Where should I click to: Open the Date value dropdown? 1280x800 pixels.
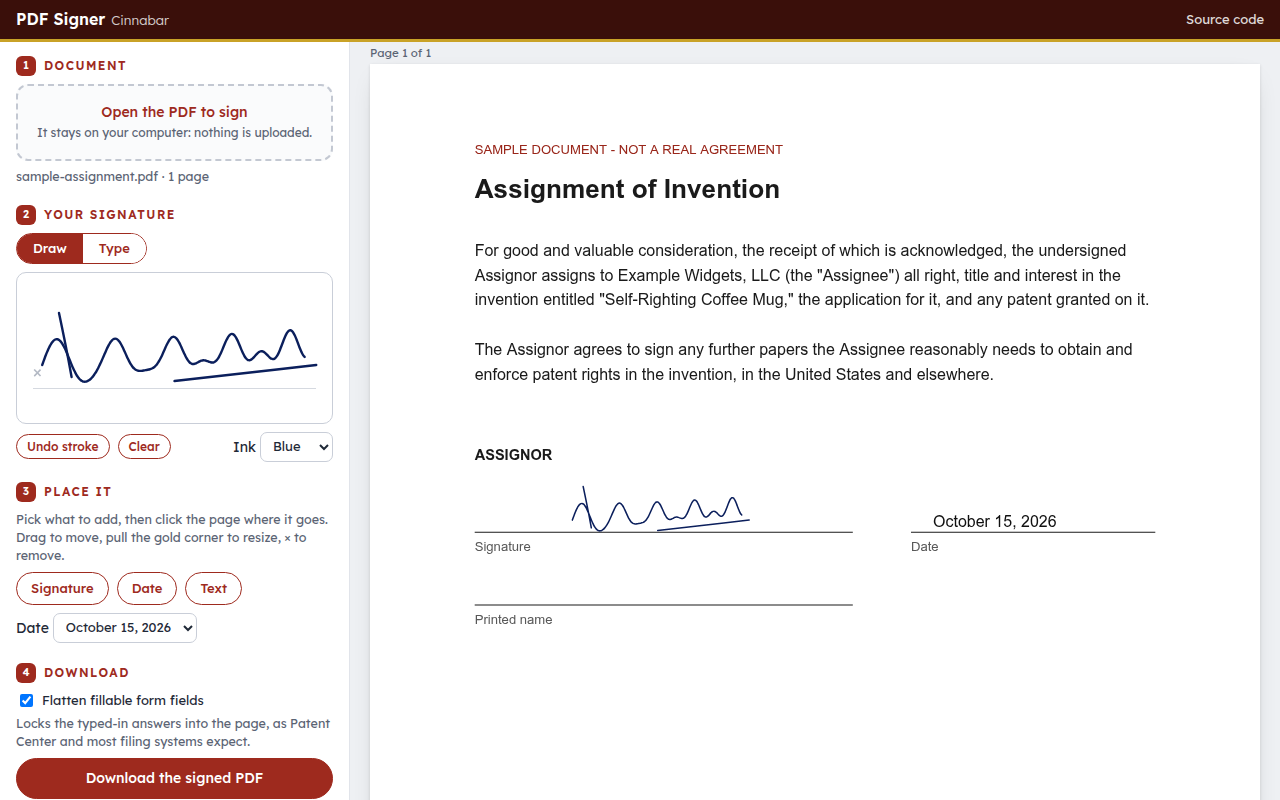(x=125, y=628)
